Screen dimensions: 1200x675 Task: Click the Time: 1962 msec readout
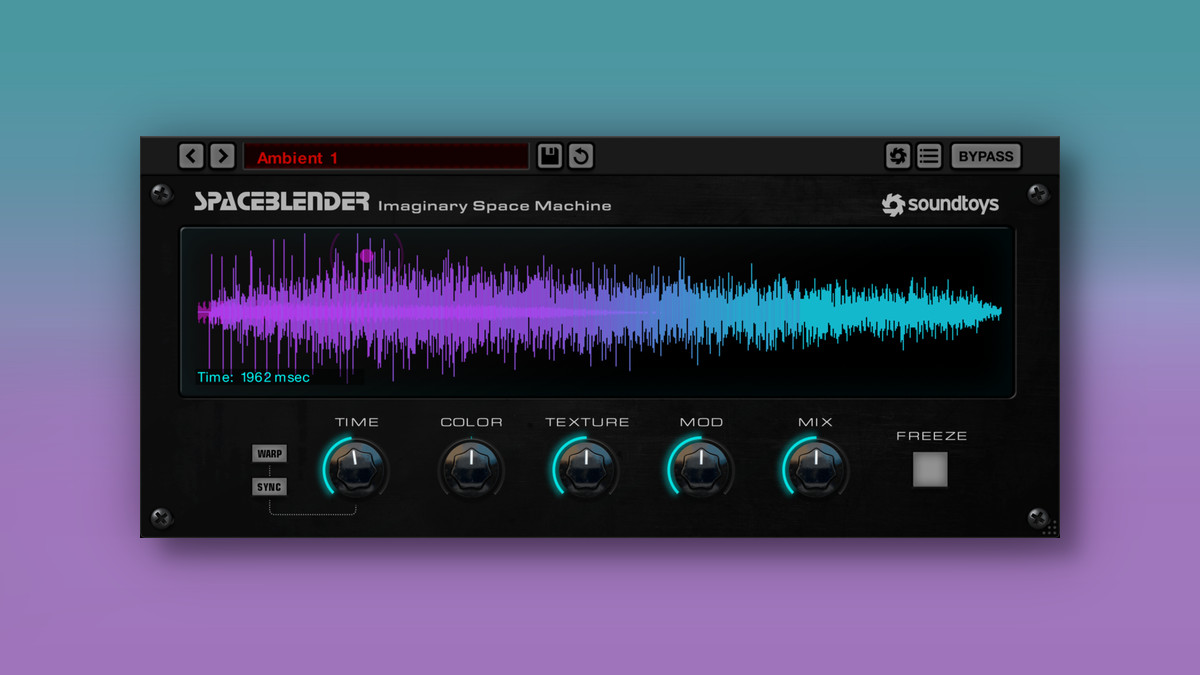[254, 377]
